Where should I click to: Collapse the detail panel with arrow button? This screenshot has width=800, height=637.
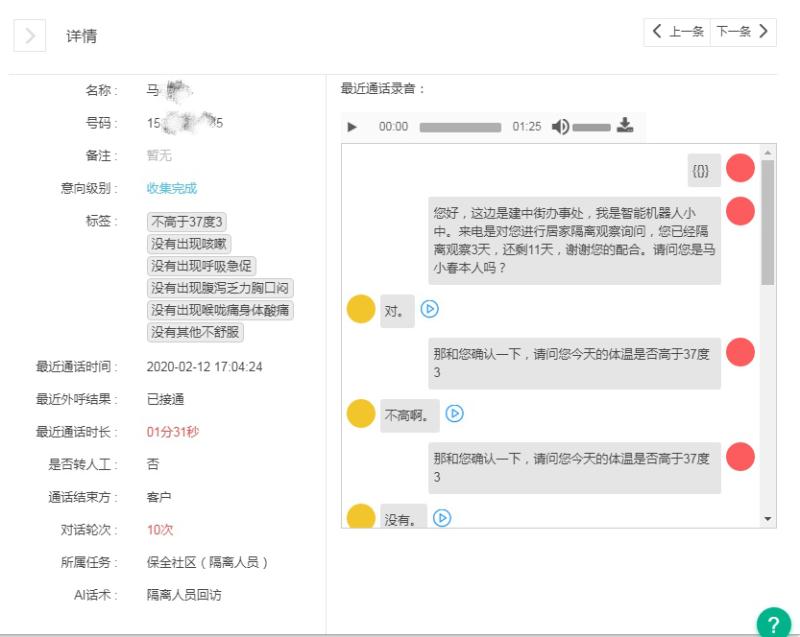(29, 36)
